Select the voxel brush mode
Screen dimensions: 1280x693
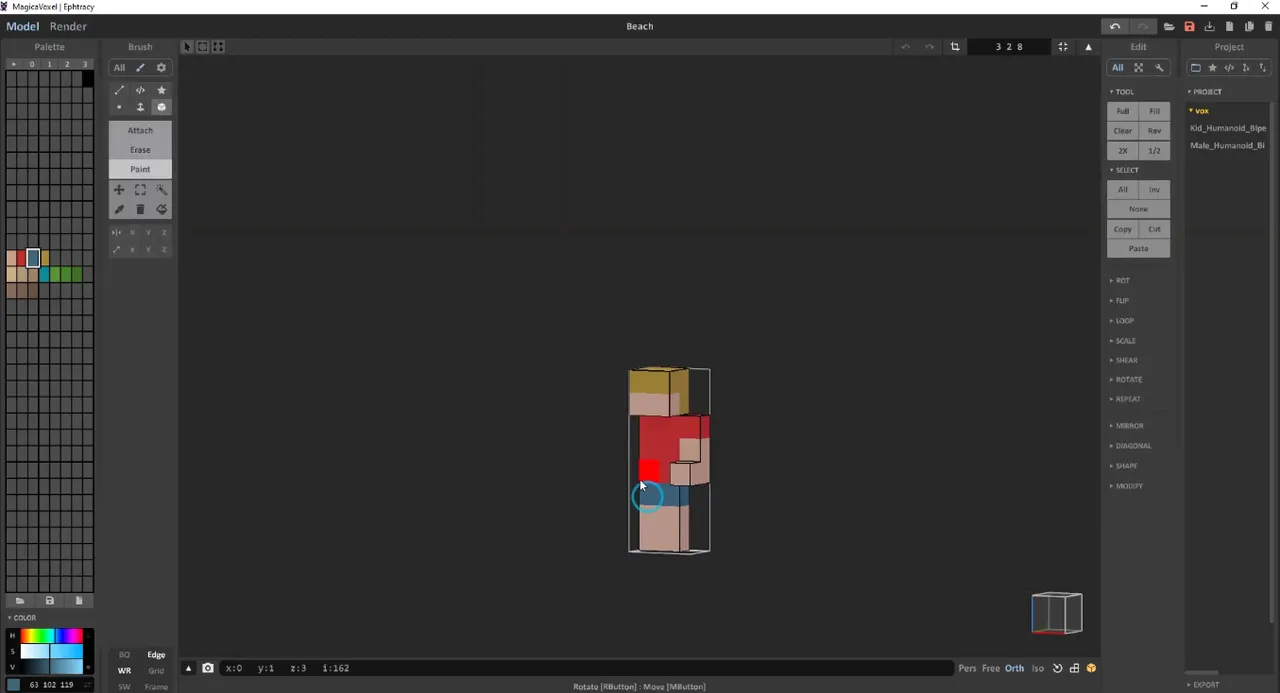click(x=119, y=107)
